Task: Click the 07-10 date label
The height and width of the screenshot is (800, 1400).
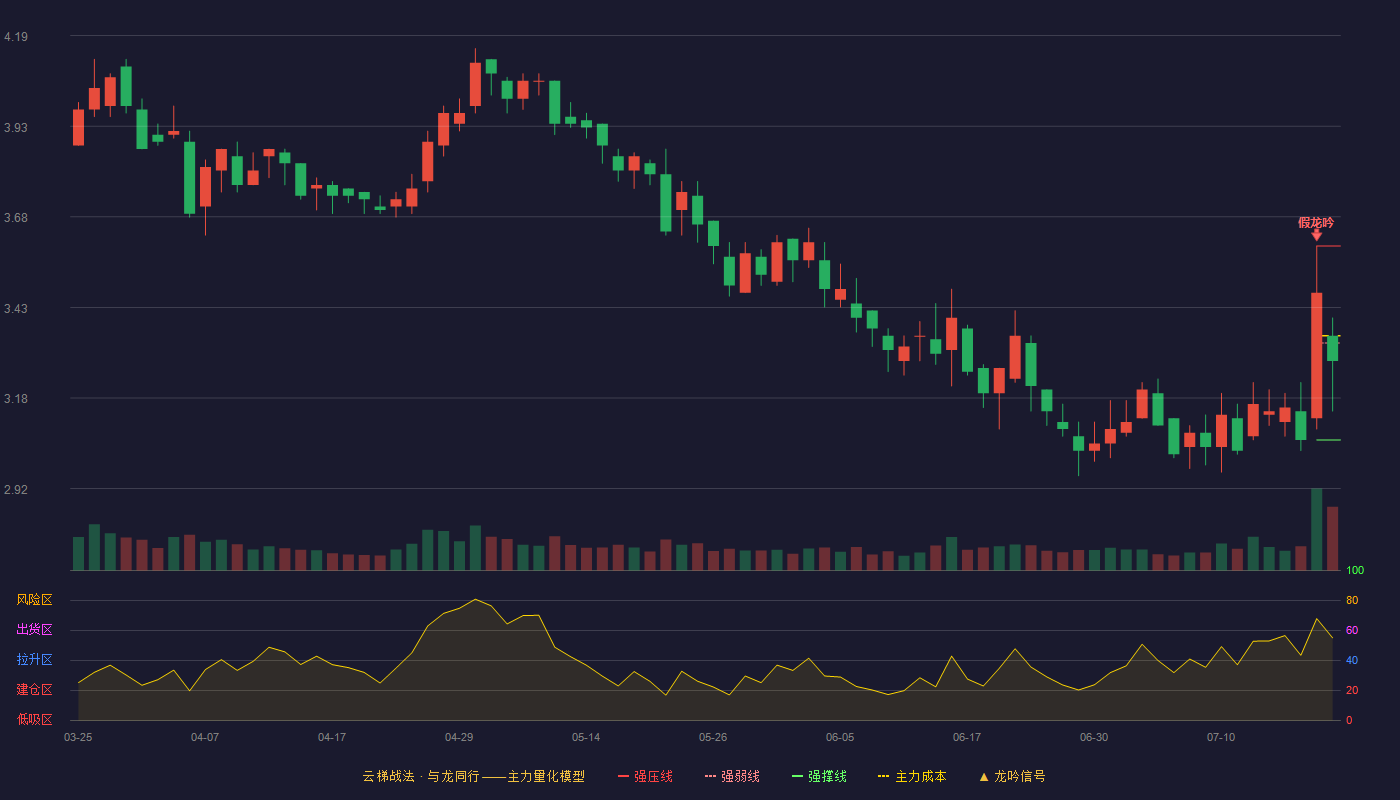Action: (1221, 737)
